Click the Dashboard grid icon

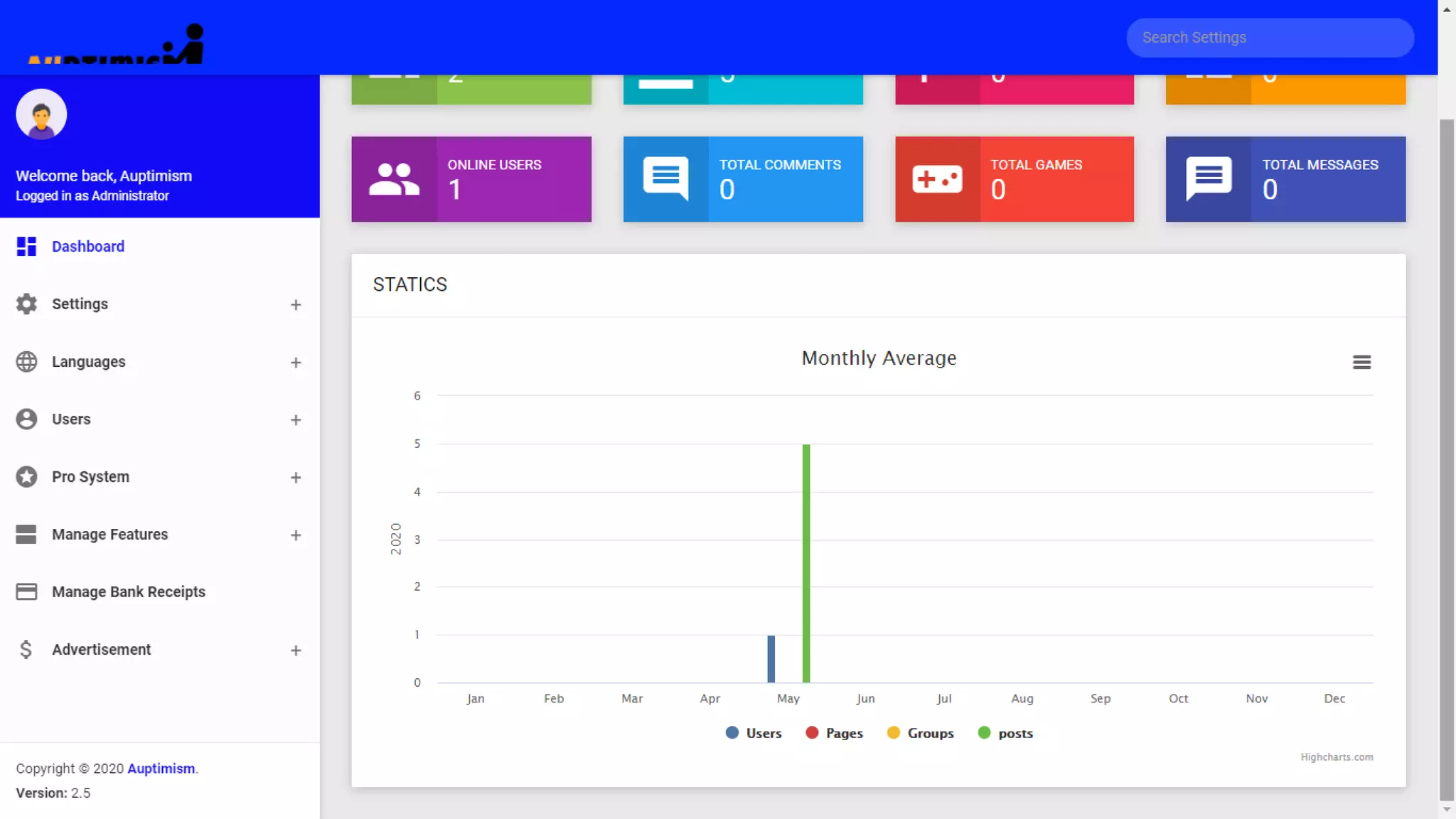26,246
